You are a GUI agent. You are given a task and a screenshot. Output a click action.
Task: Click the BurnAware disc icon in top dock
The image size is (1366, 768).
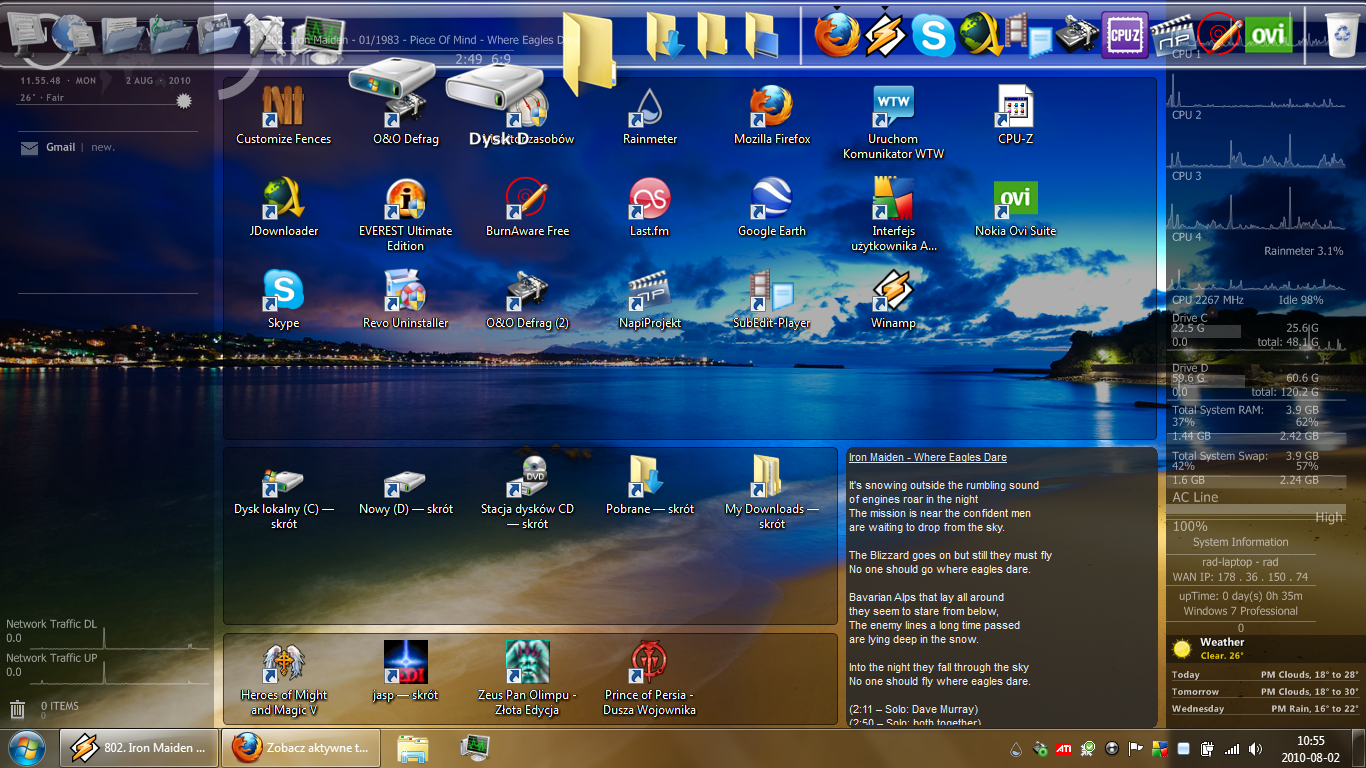[1220, 35]
